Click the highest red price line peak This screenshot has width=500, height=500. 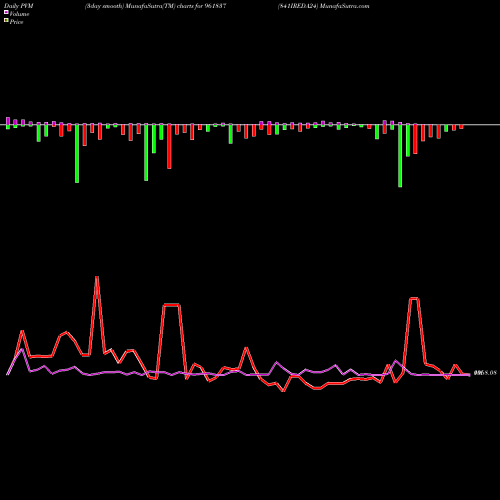pos(97,277)
